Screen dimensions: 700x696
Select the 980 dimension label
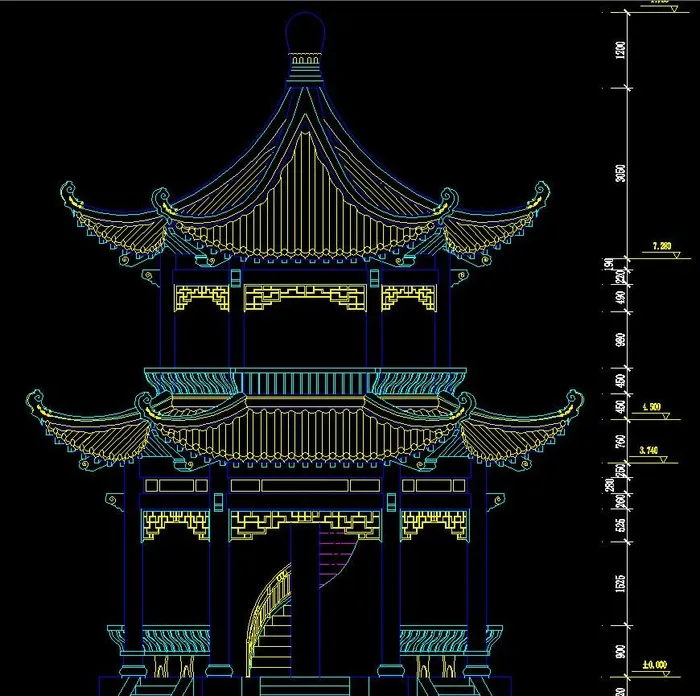coord(621,340)
